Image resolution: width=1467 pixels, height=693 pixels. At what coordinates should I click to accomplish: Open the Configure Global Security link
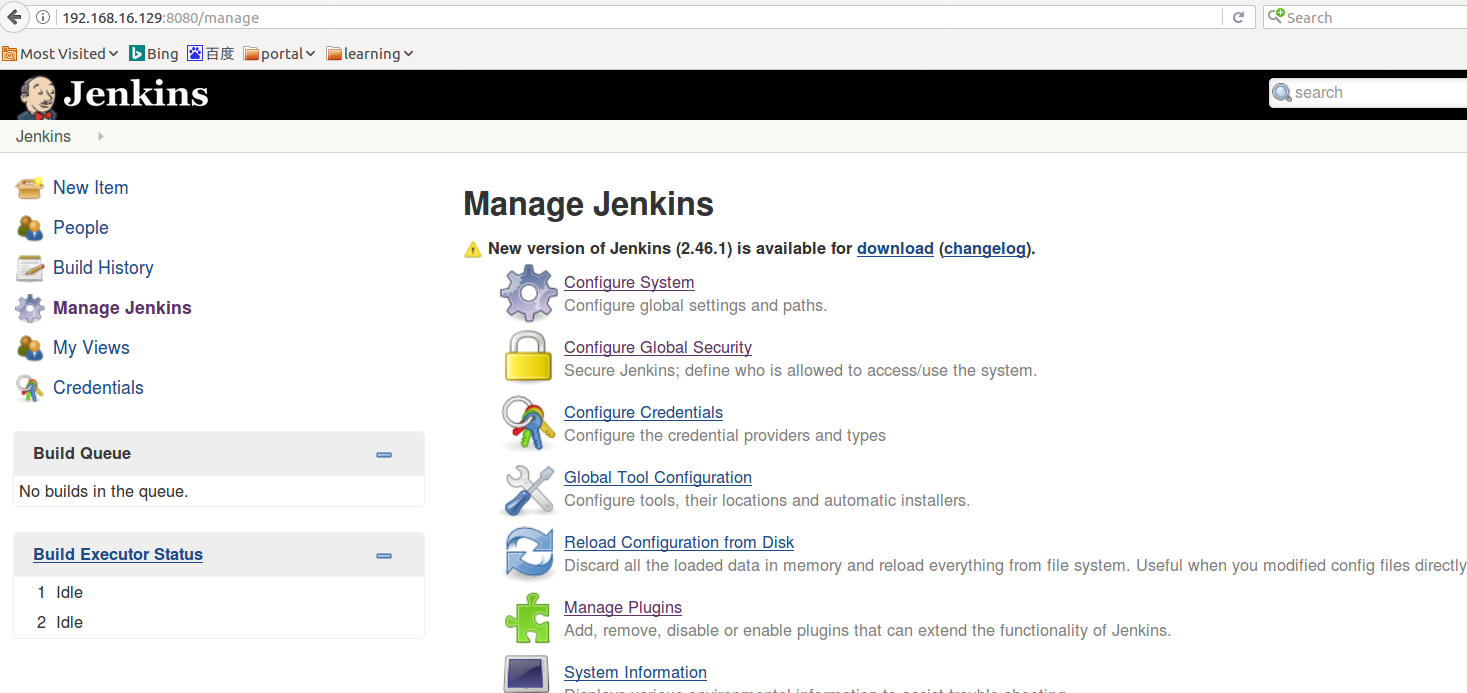pyautogui.click(x=658, y=348)
